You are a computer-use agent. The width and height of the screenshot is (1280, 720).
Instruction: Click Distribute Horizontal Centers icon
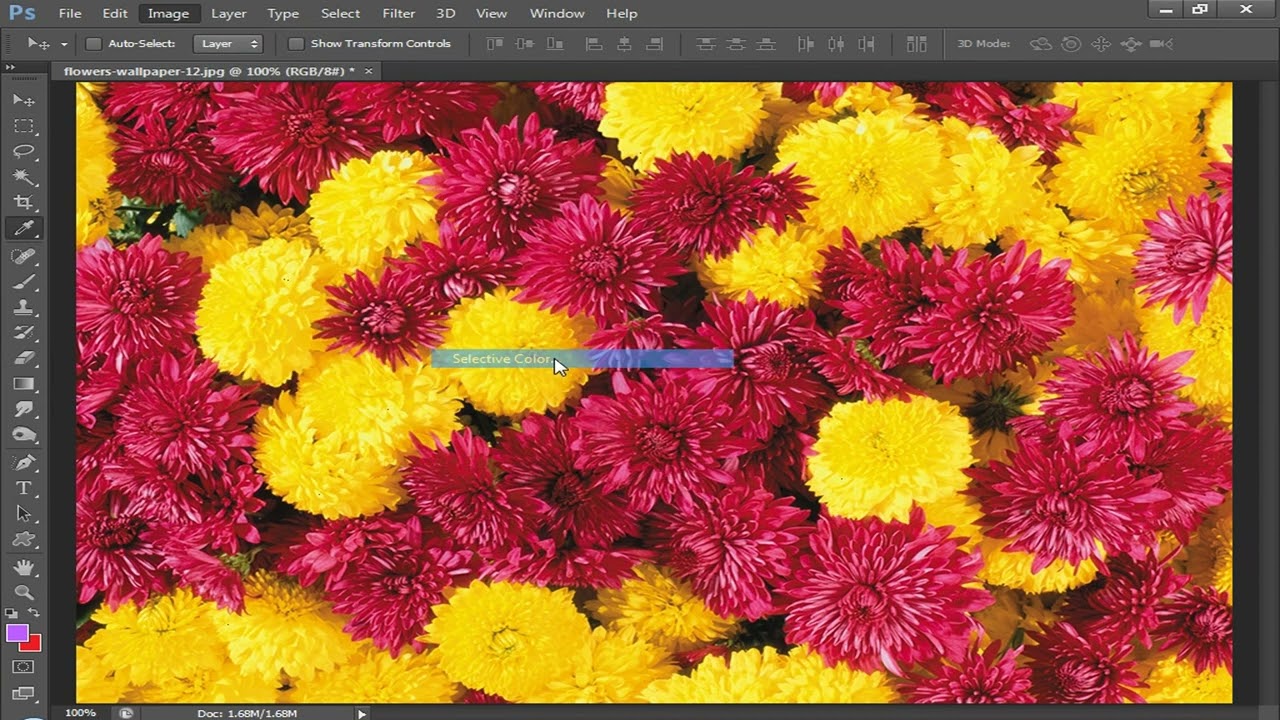(x=836, y=44)
